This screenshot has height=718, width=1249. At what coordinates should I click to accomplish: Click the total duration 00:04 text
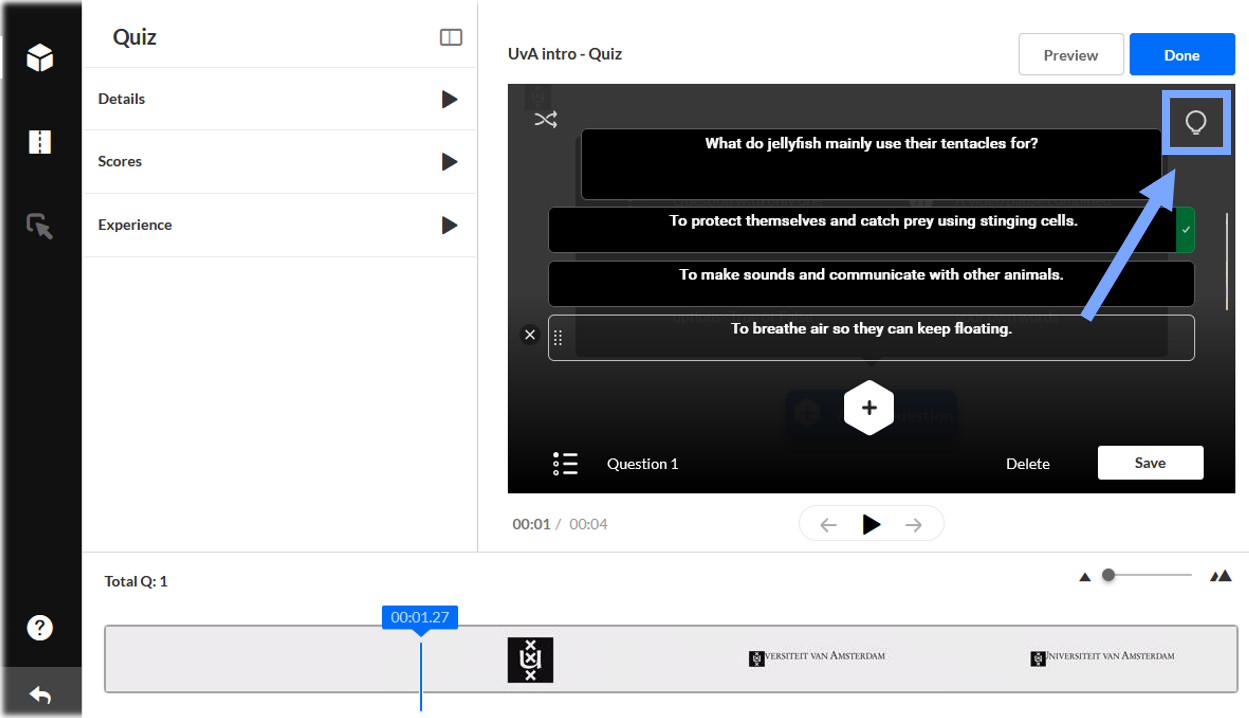589,524
